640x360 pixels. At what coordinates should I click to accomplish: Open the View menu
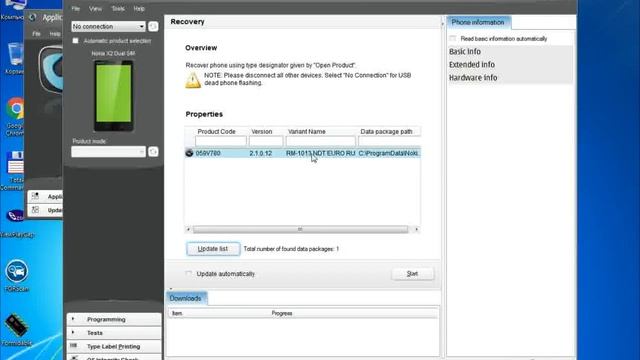click(96, 9)
